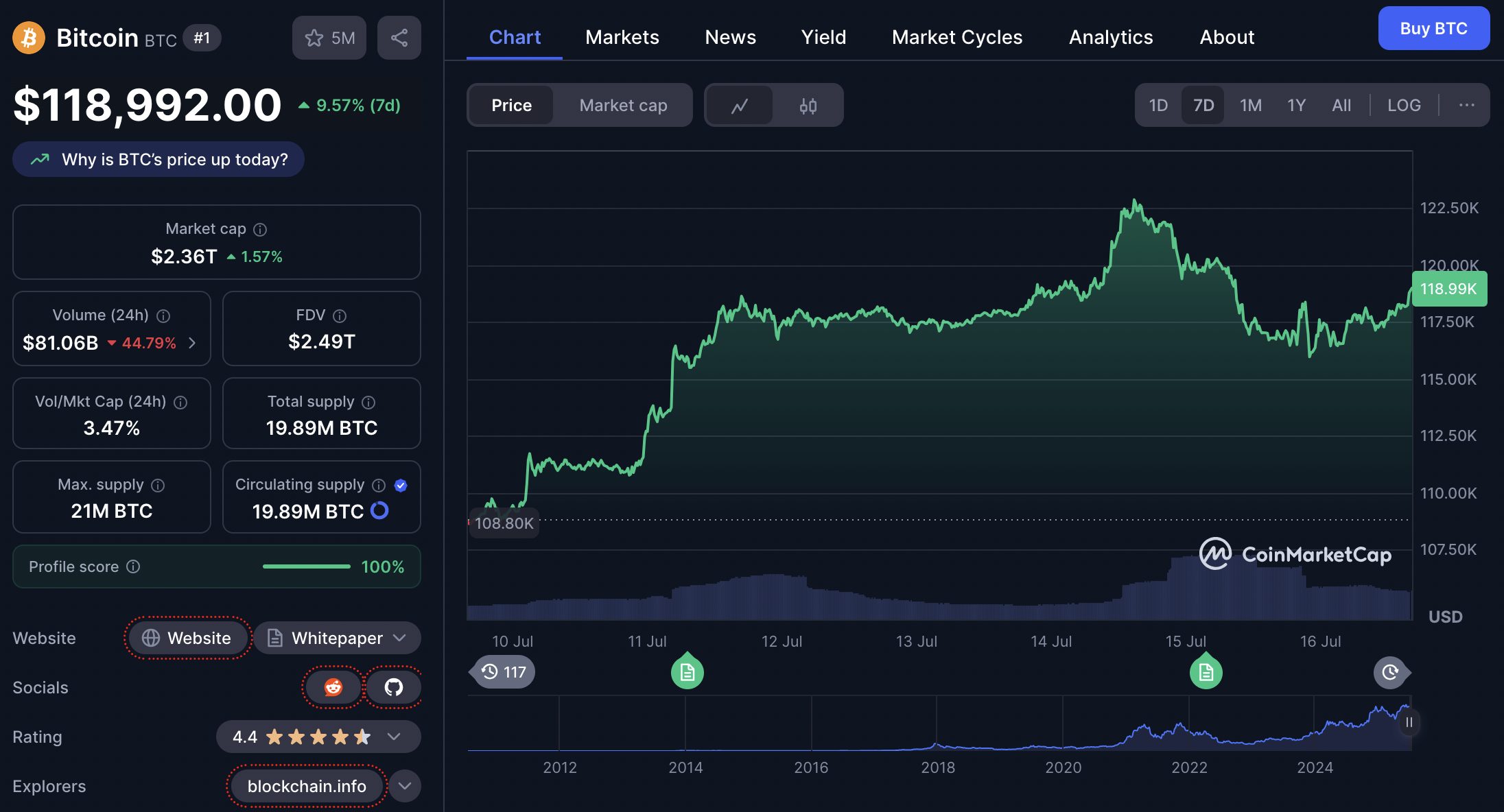Toggle LOG scale on chart

pyautogui.click(x=1404, y=105)
